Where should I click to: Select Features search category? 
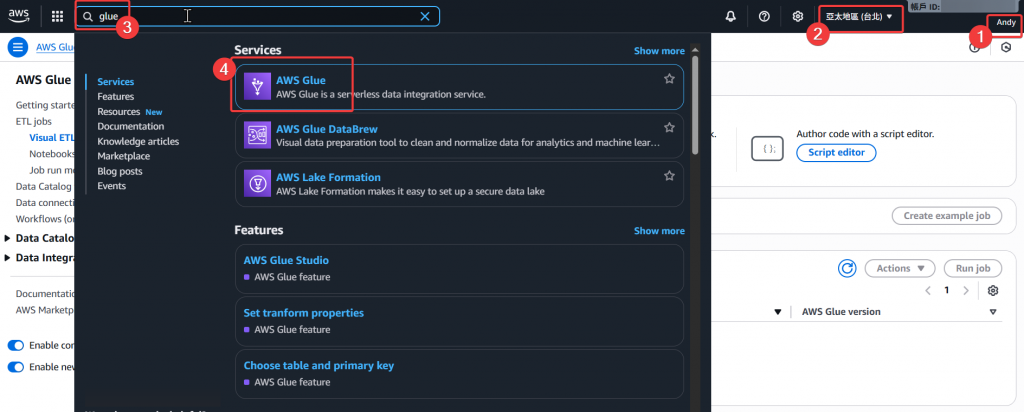click(x=116, y=97)
